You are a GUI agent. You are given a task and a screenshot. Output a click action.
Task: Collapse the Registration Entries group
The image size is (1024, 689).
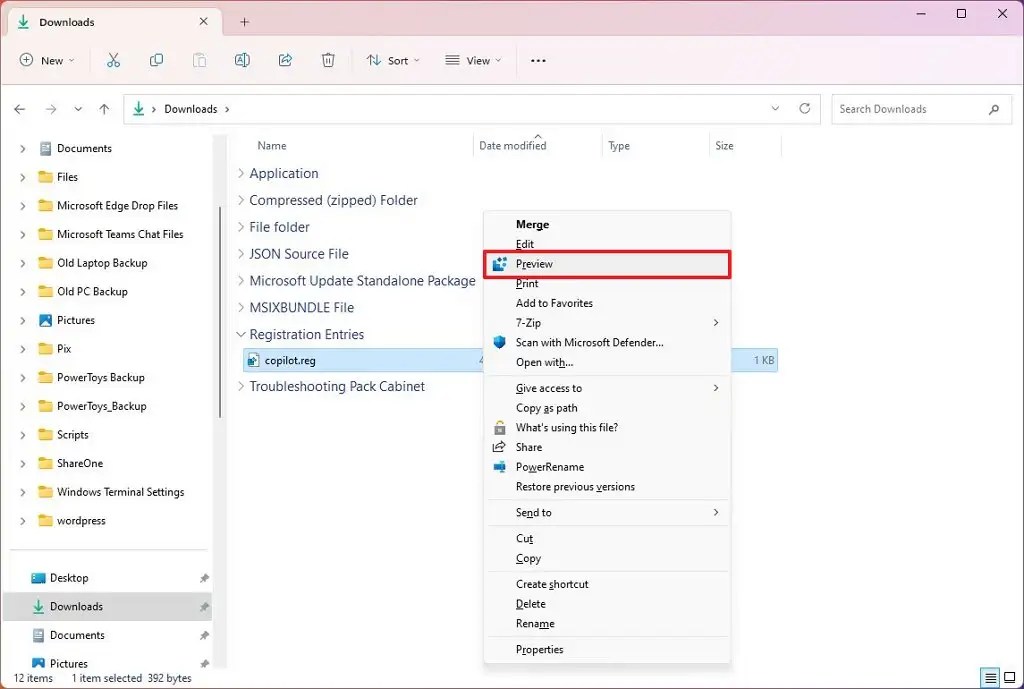[x=240, y=334]
